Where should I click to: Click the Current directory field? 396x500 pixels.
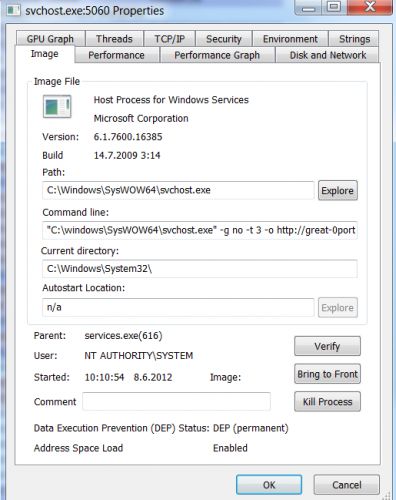200,269
